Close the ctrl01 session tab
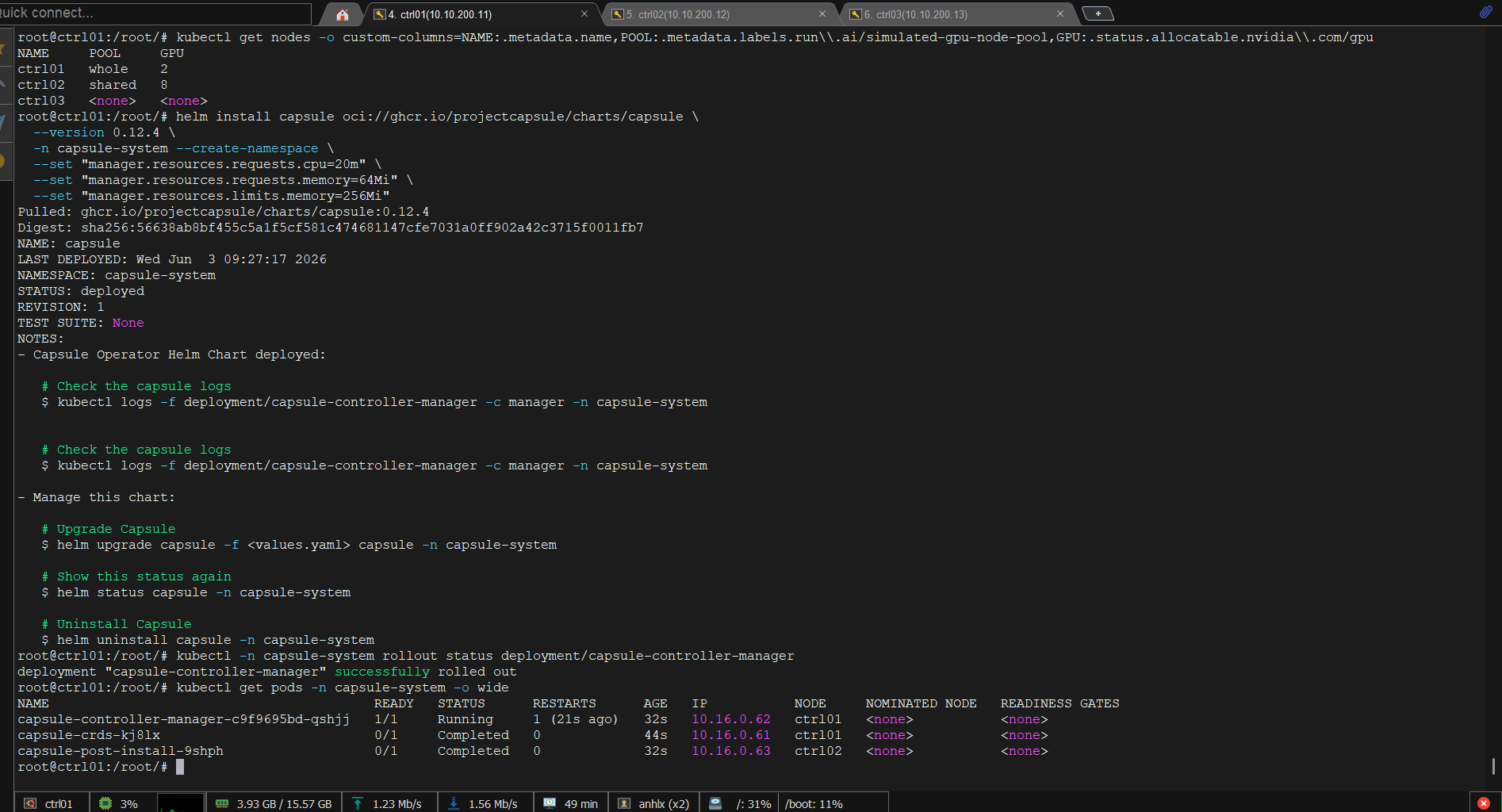The image size is (1502, 812). point(584,14)
